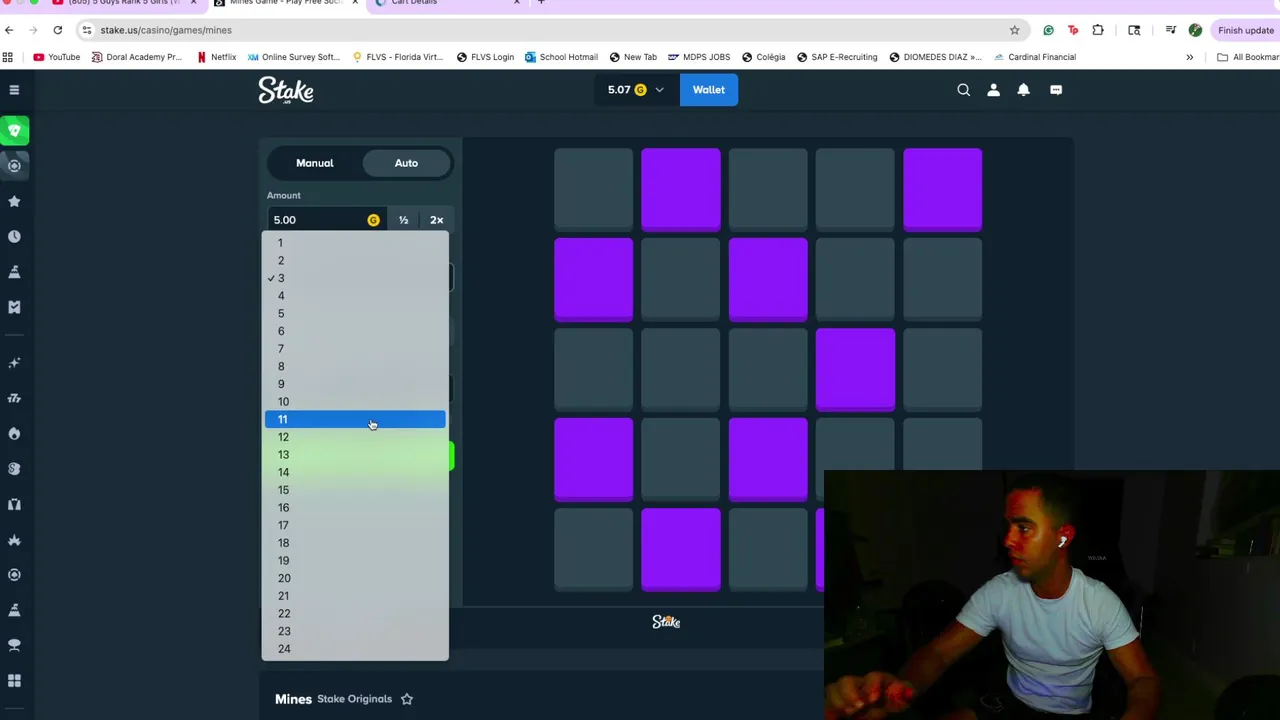Click the sidebar favorites star icon
Viewport: 1280px width, 720px height.
[14, 201]
